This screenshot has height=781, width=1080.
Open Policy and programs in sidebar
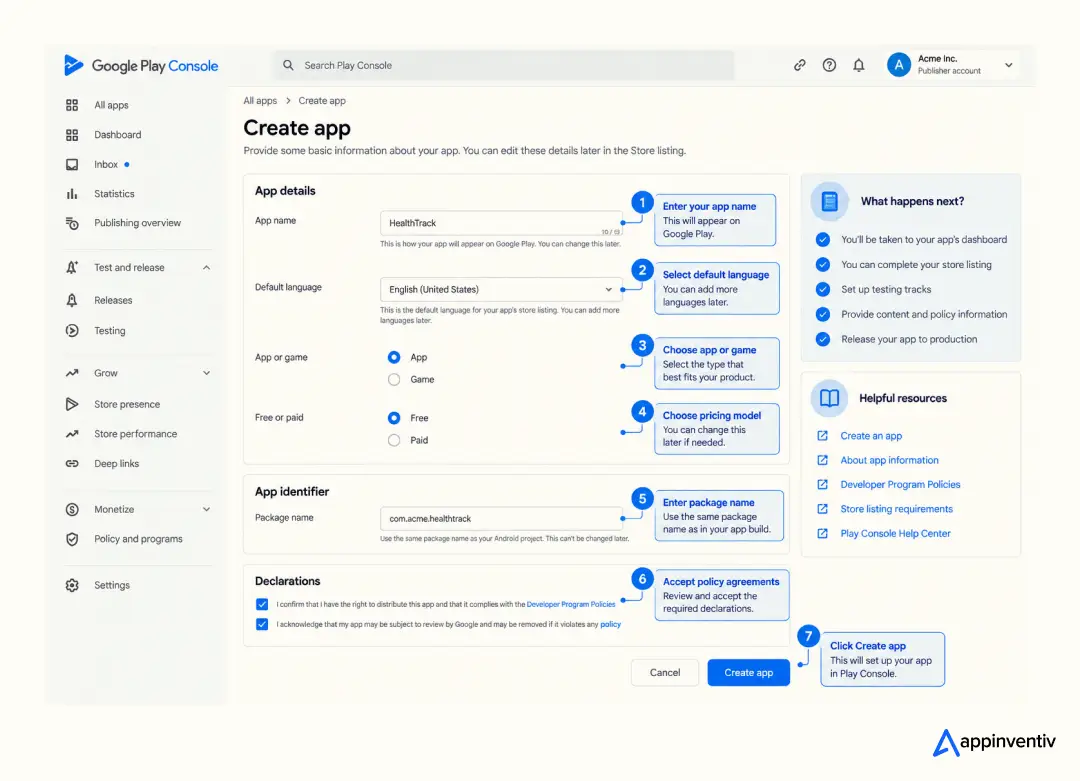click(138, 539)
